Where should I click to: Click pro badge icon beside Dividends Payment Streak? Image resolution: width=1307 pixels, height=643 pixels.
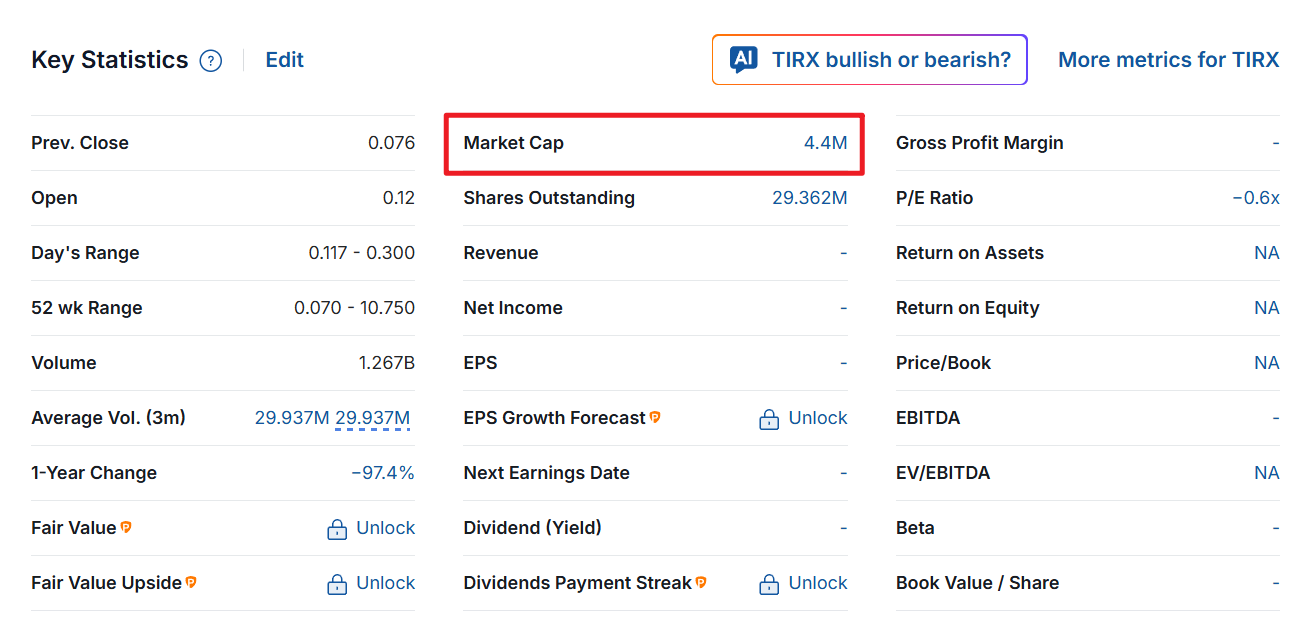(701, 582)
